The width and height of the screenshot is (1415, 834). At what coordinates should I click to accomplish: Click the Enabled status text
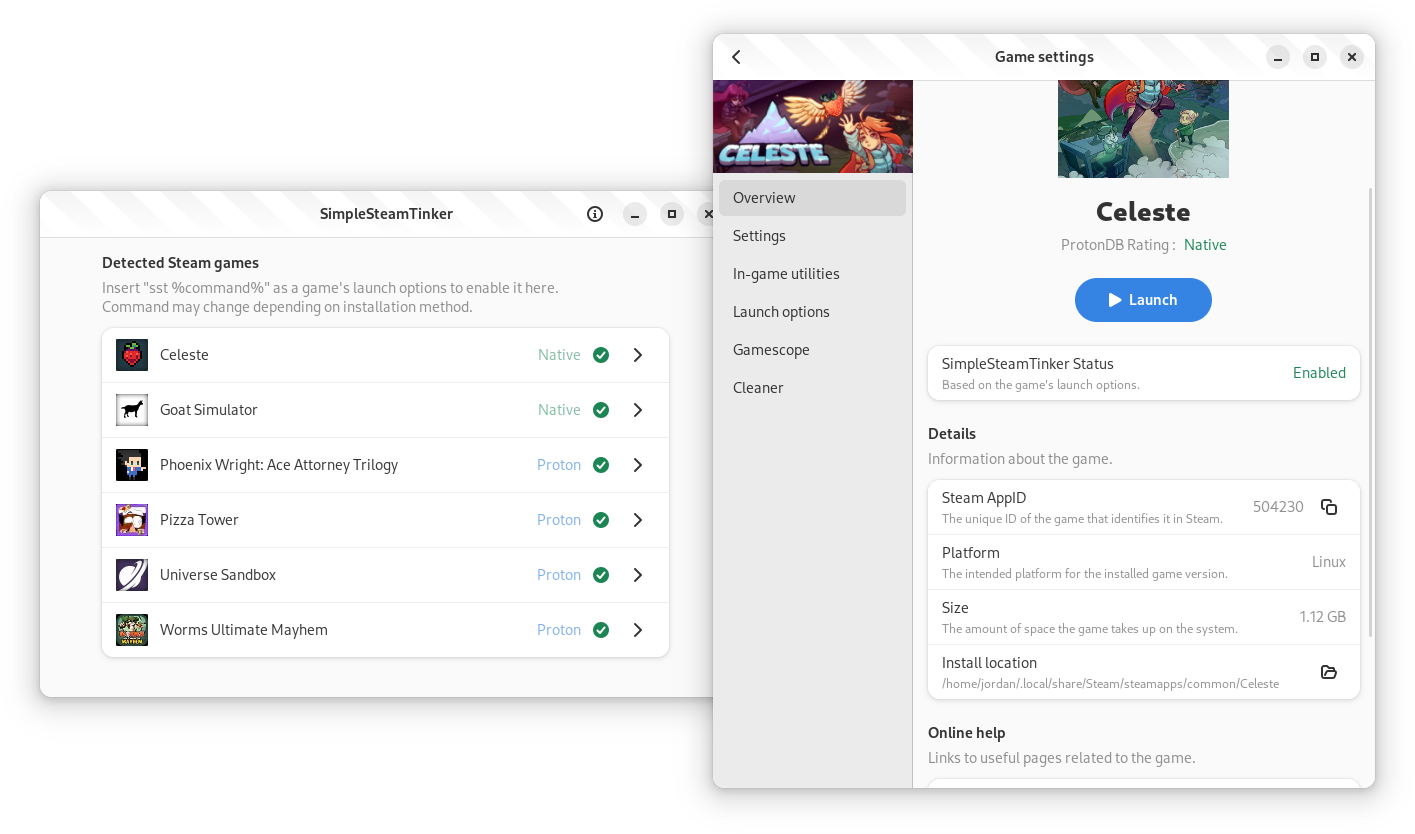point(1319,373)
